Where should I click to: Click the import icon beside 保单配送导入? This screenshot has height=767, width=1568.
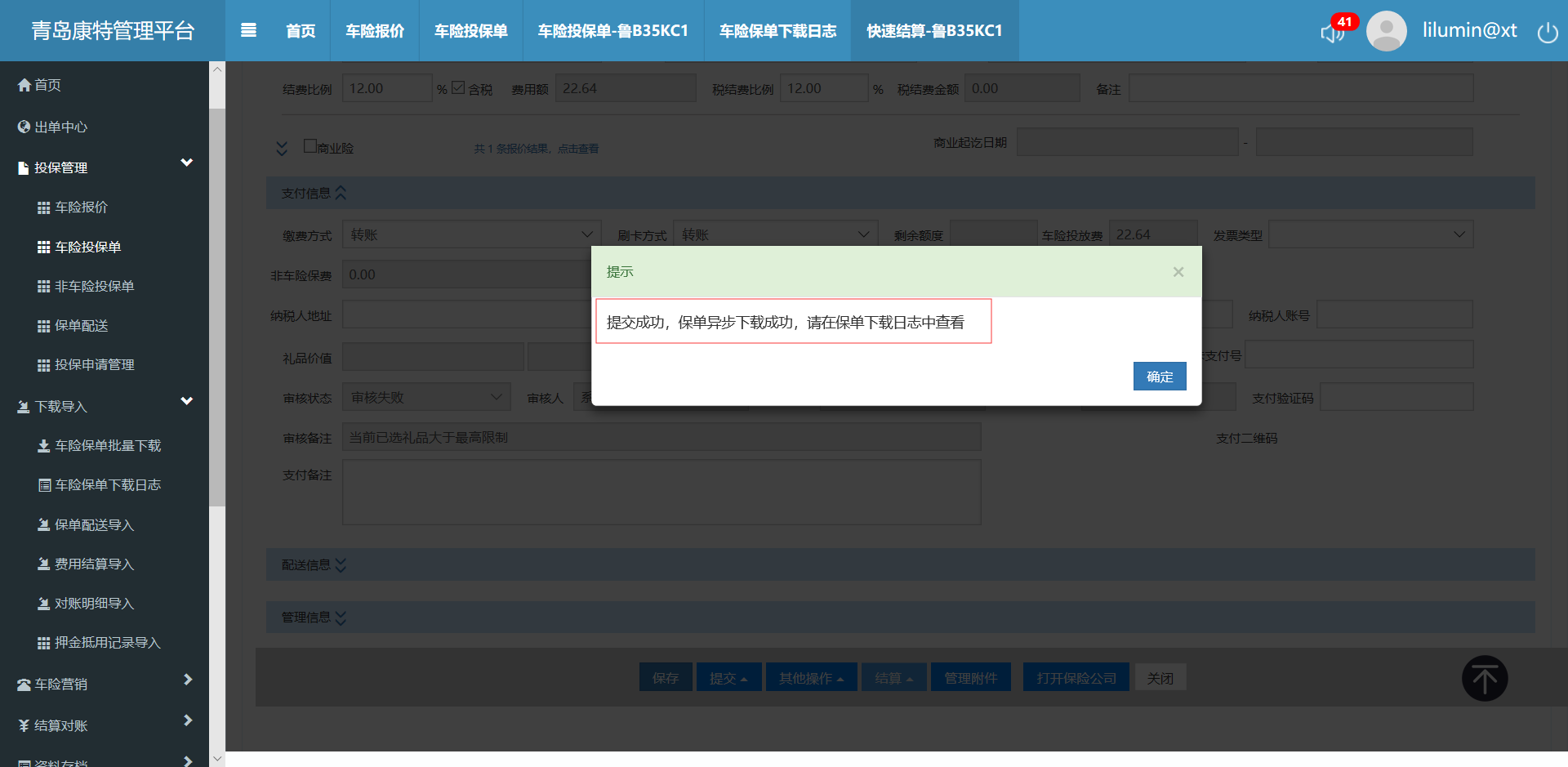pos(44,524)
